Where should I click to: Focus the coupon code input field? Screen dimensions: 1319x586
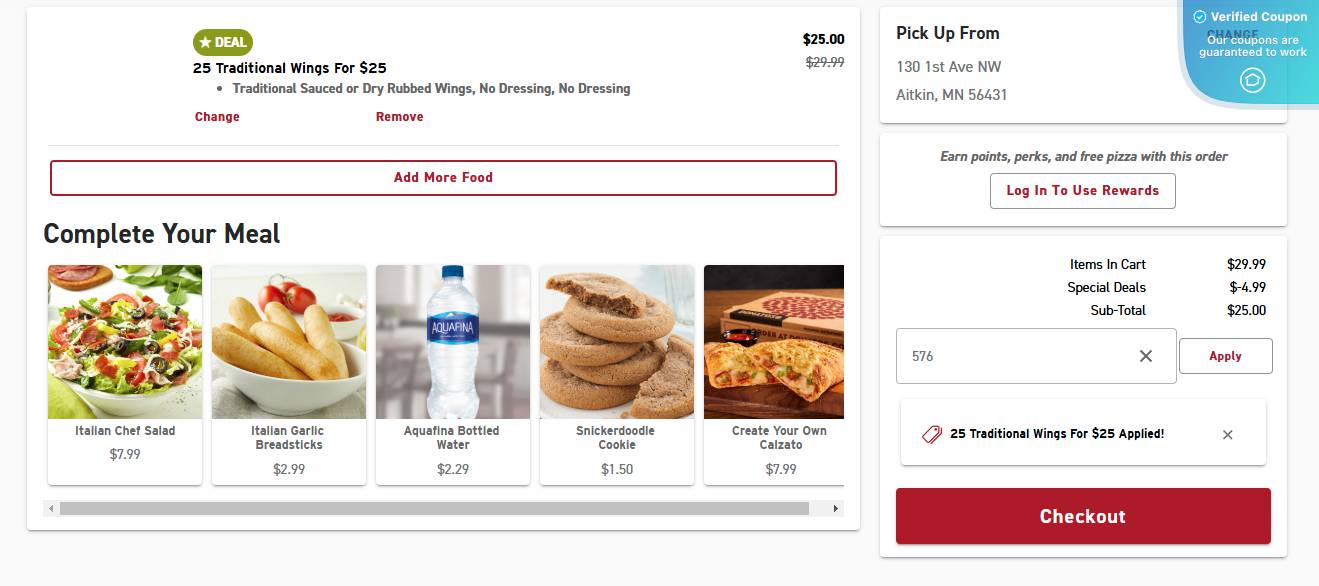[1010, 356]
